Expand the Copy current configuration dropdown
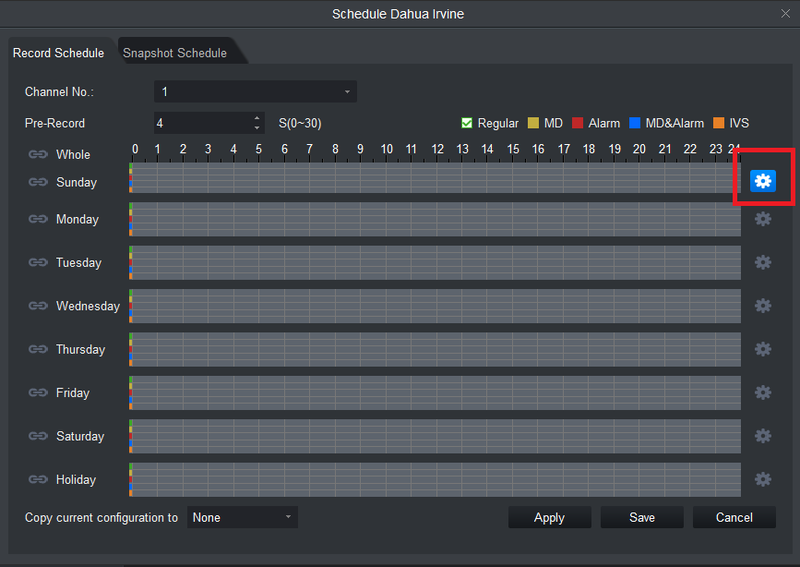This screenshot has height=567, width=800. click(242, 517)
